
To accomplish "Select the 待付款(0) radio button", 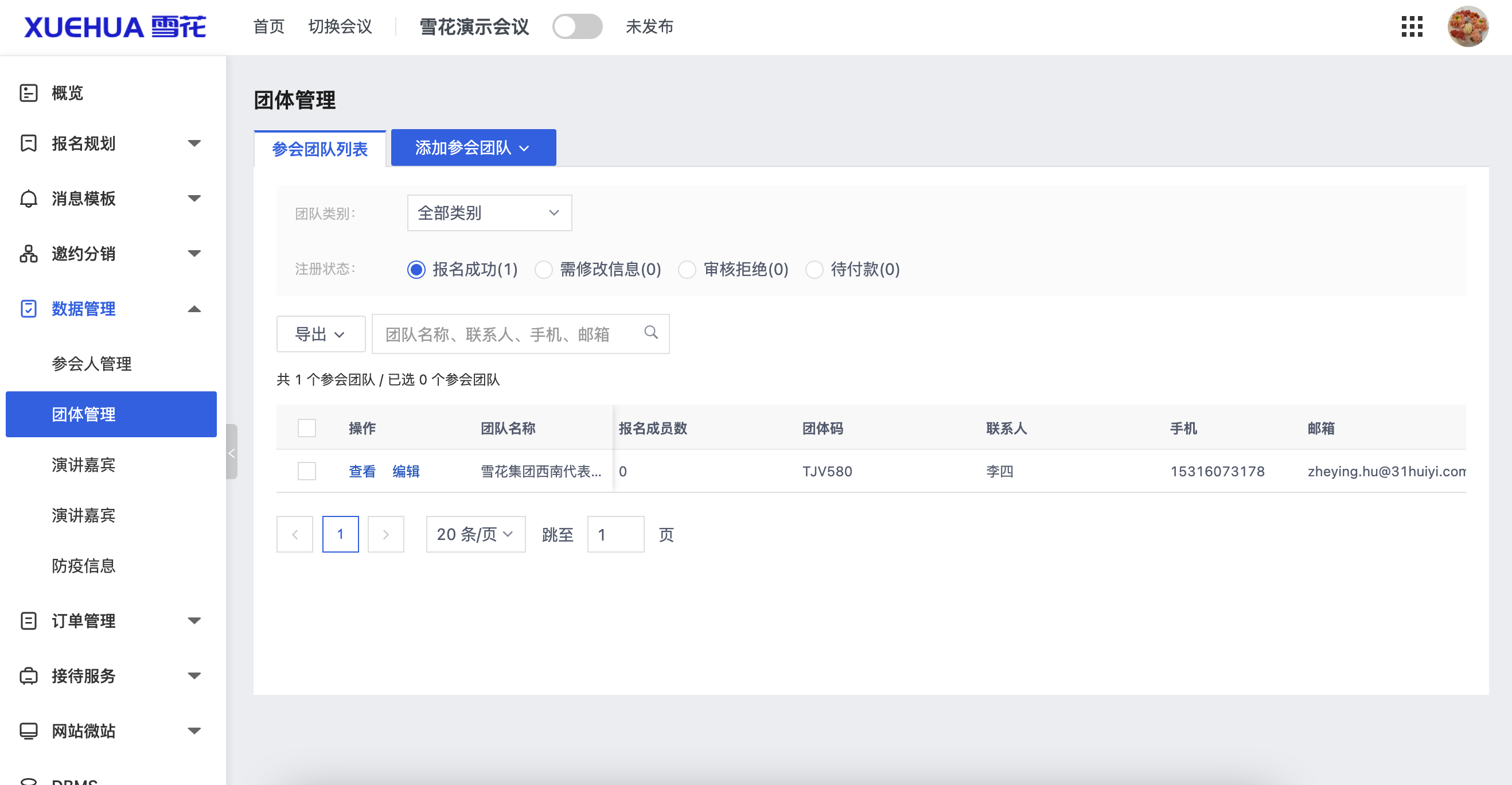I will click(x=814, y=270).
